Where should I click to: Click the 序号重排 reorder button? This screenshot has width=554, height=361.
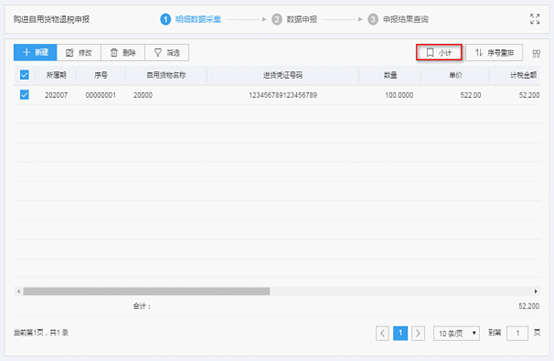coord(494,53)
